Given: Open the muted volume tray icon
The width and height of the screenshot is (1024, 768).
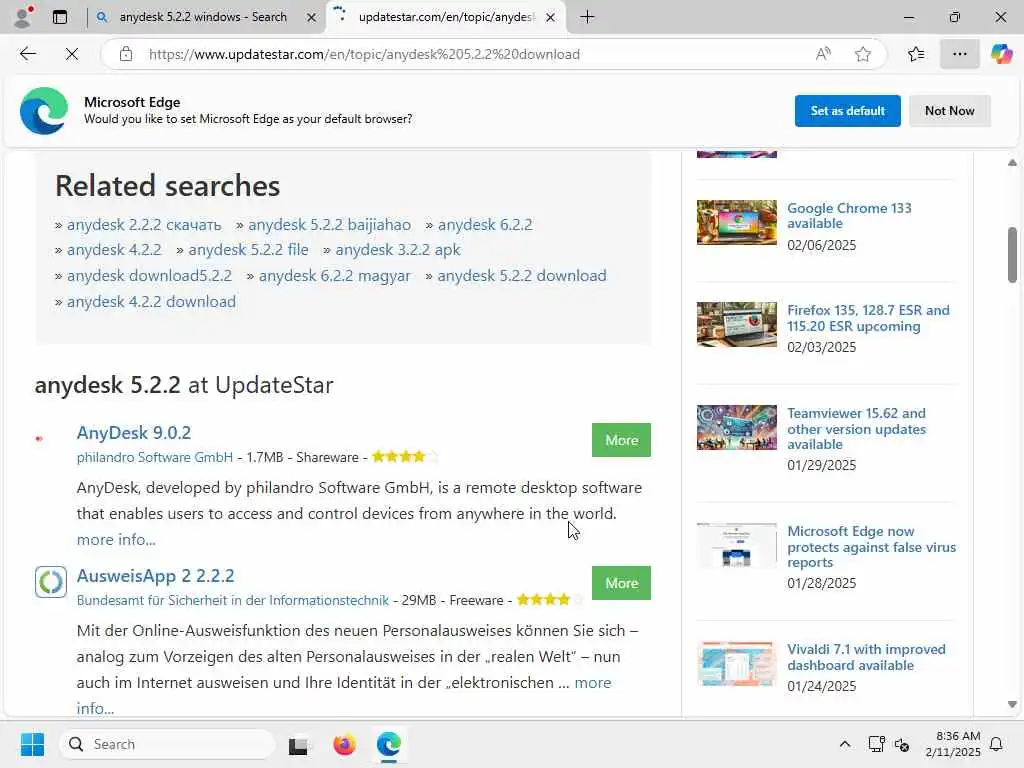Looking at the screenshot, I should [902, 744].
